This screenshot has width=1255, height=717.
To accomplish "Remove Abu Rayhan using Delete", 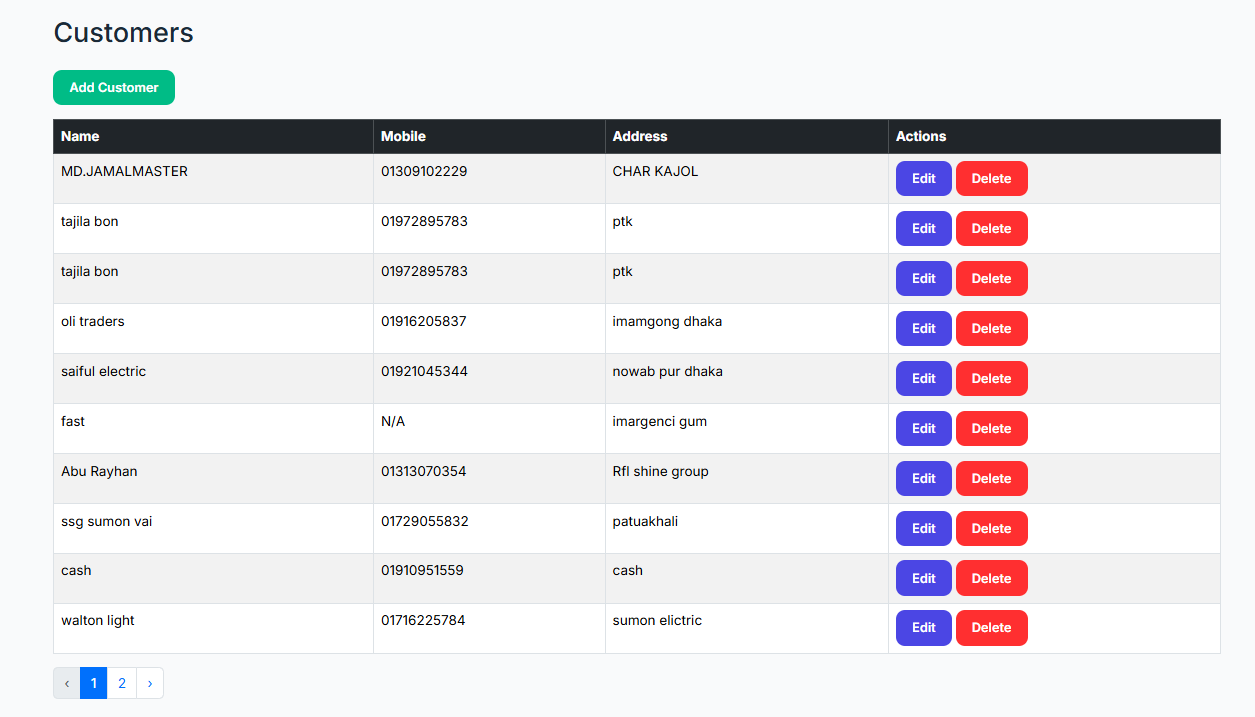I will point(991,479).
